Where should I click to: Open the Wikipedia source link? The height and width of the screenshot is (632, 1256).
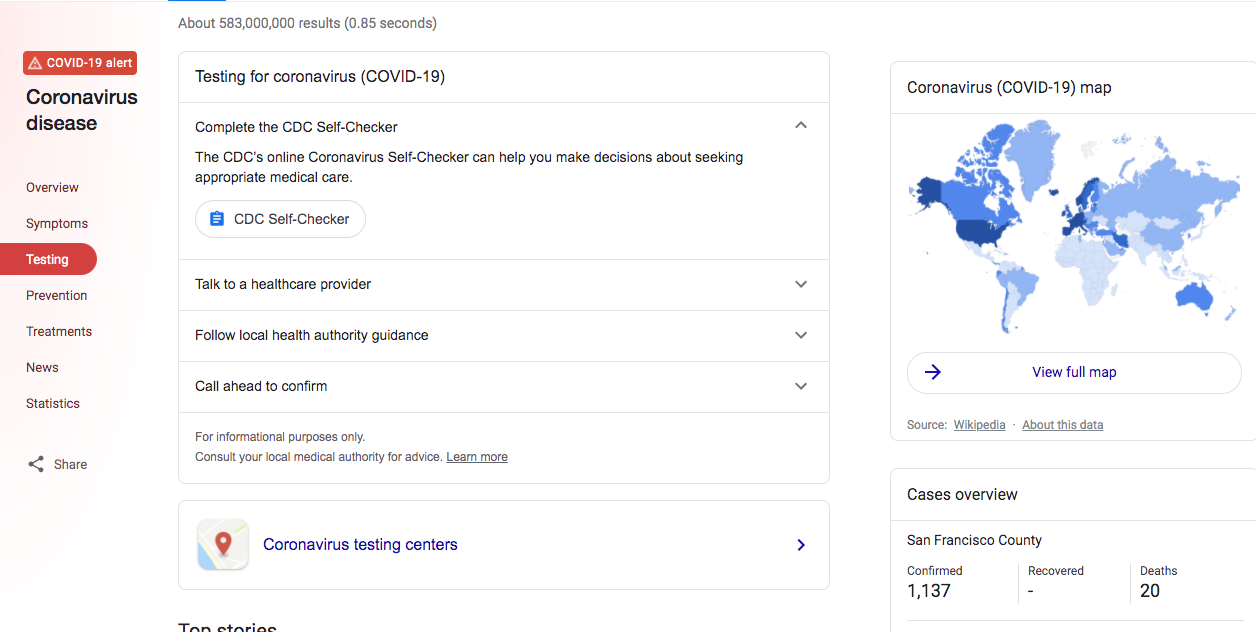(980, 425)
